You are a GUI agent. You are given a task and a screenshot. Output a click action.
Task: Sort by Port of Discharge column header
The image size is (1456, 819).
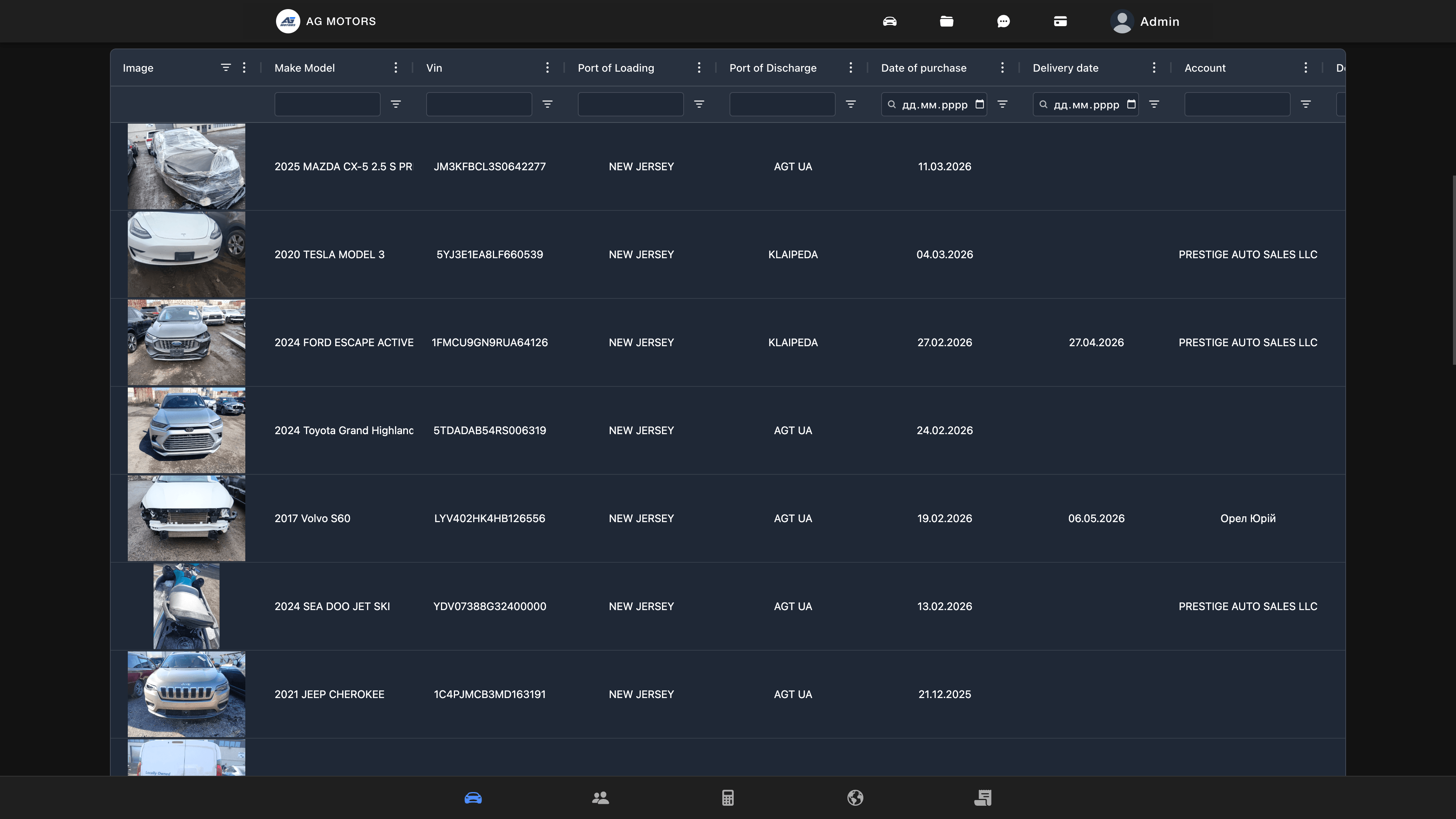click(x=773, y=68)
